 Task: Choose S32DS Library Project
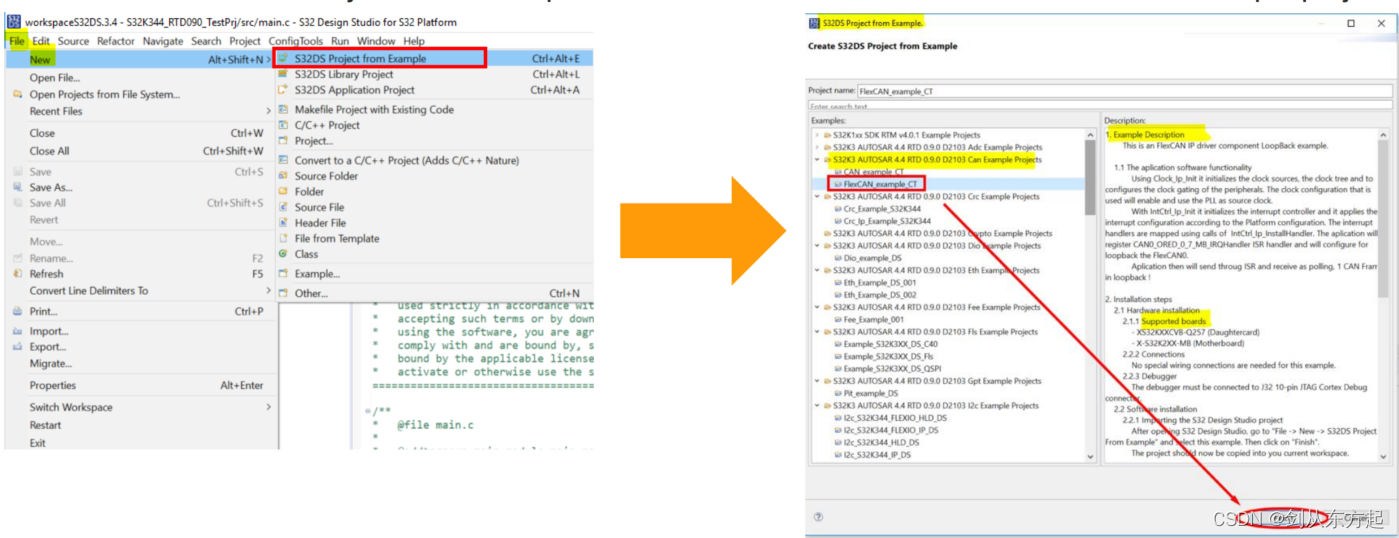344,74
